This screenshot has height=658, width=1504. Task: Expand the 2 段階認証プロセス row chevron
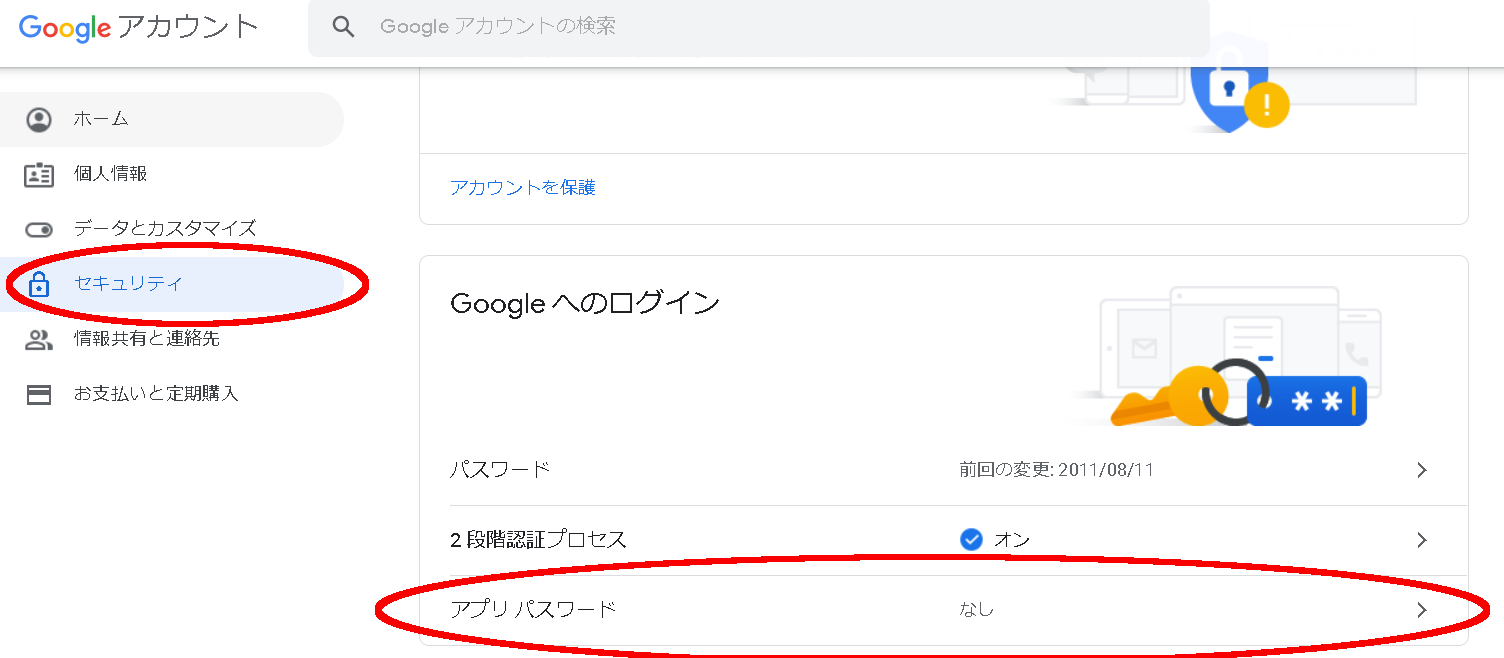(1422, 540)
